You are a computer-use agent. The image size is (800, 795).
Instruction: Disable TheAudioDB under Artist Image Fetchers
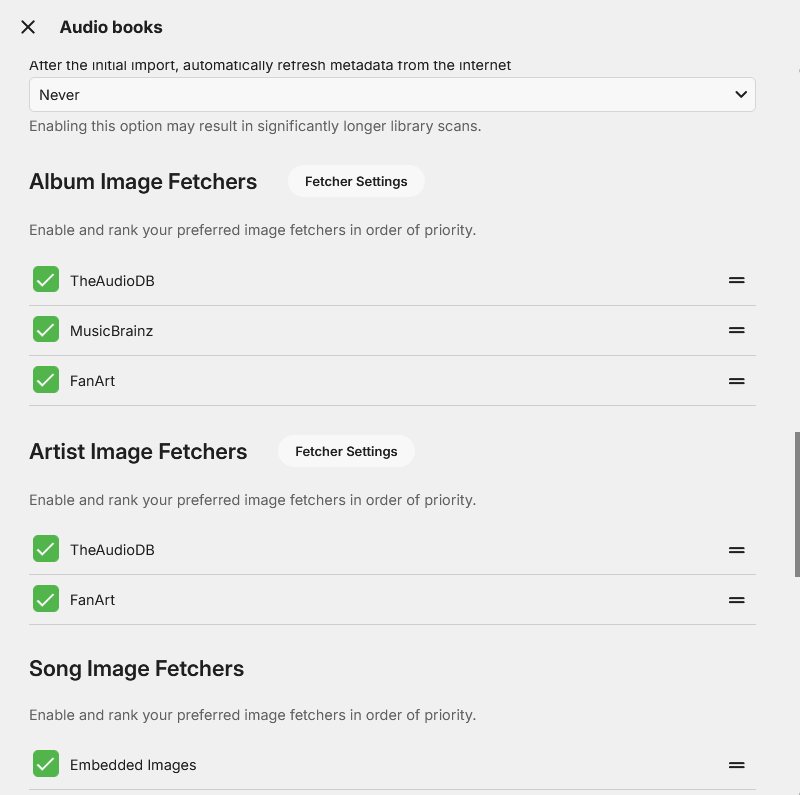[x=46, y=549]
